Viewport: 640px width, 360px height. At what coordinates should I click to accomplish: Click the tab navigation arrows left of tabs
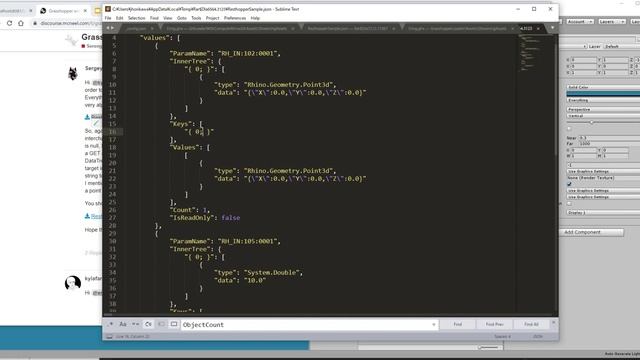click(x=110, y=28)
